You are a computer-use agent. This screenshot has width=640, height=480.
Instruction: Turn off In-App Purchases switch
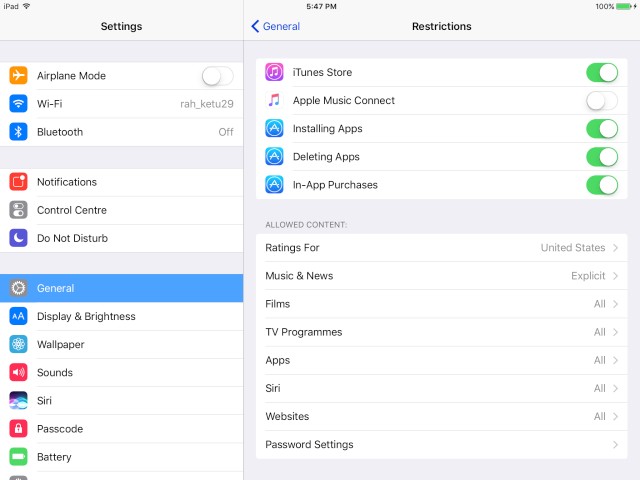tap(602, 185)
